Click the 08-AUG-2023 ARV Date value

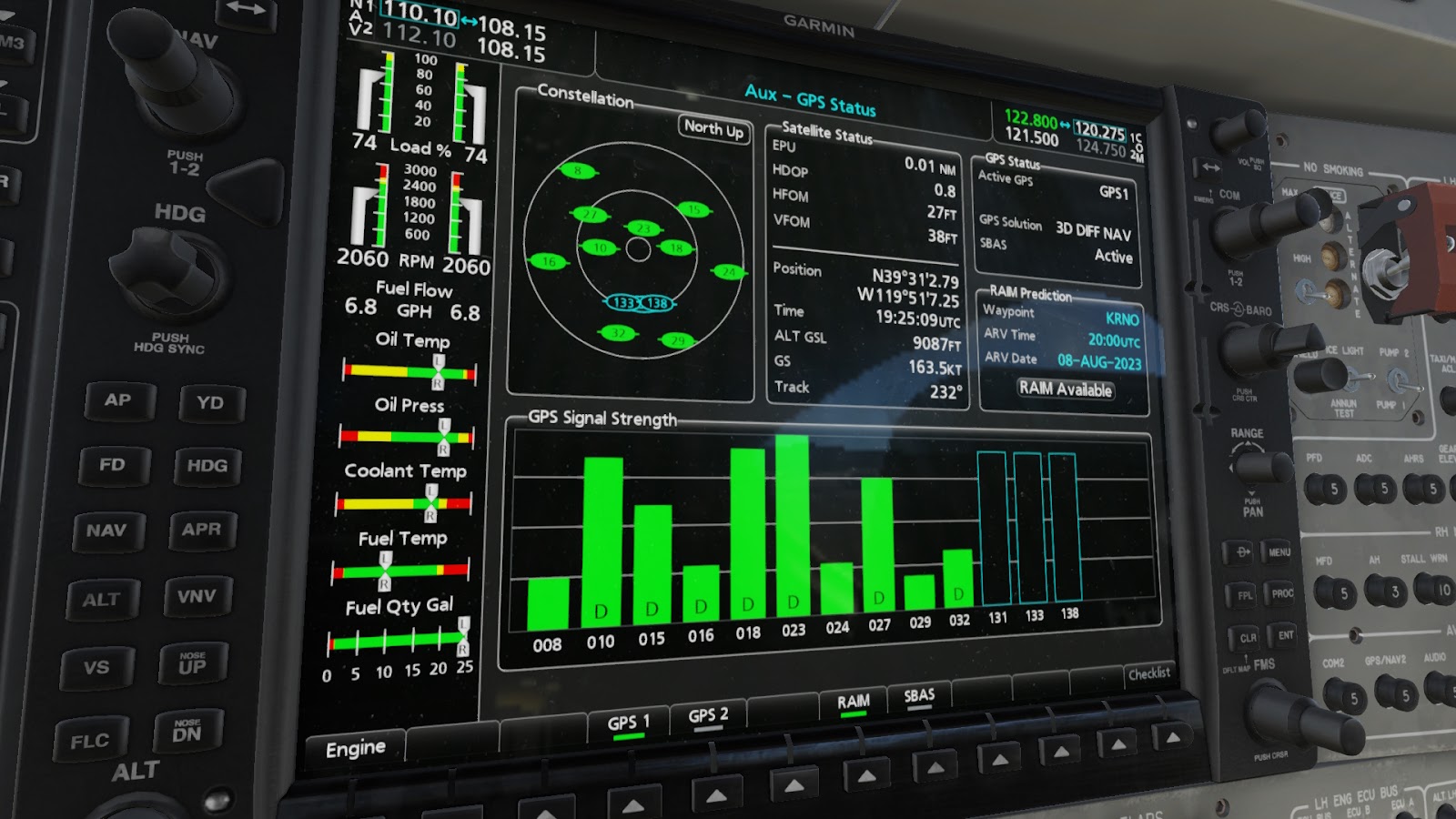[1098, 361]
